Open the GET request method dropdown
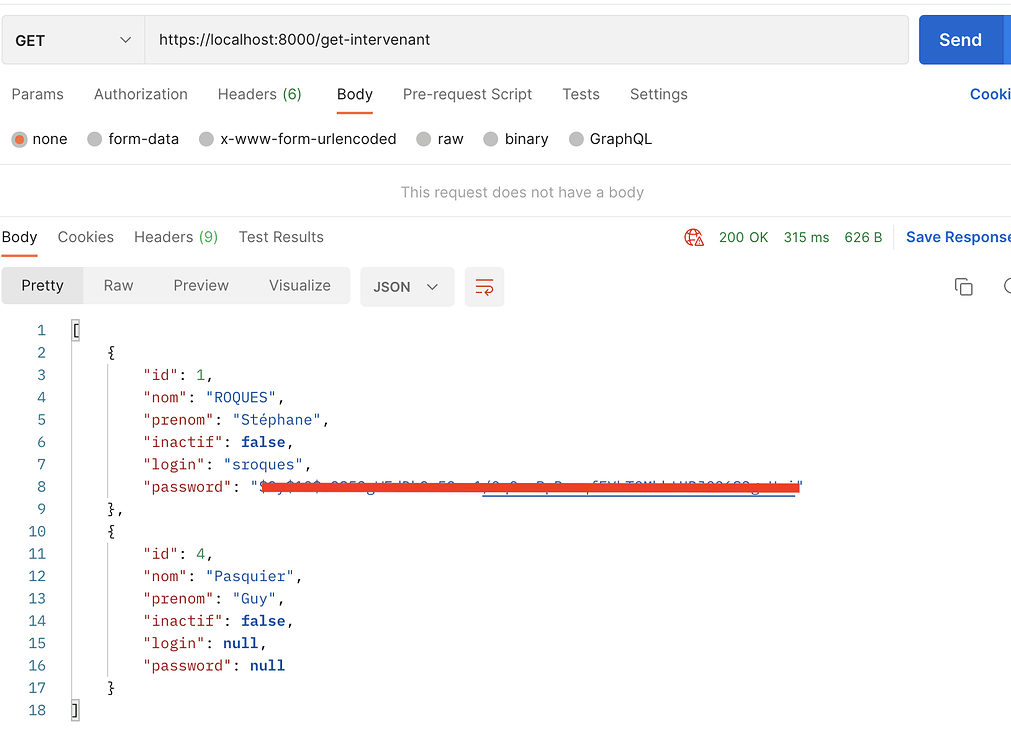Screen dimensions: 1011x750 tap(72, 39)
